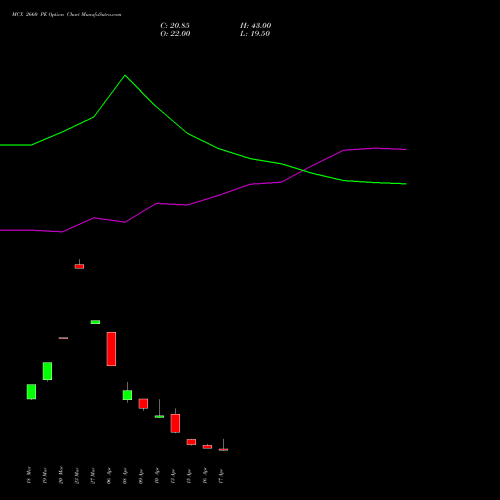Image resolution: width=500 pixels, height=500 pixels.
Task: Click the chart title text at the top
Action: (x=67, y=14)
